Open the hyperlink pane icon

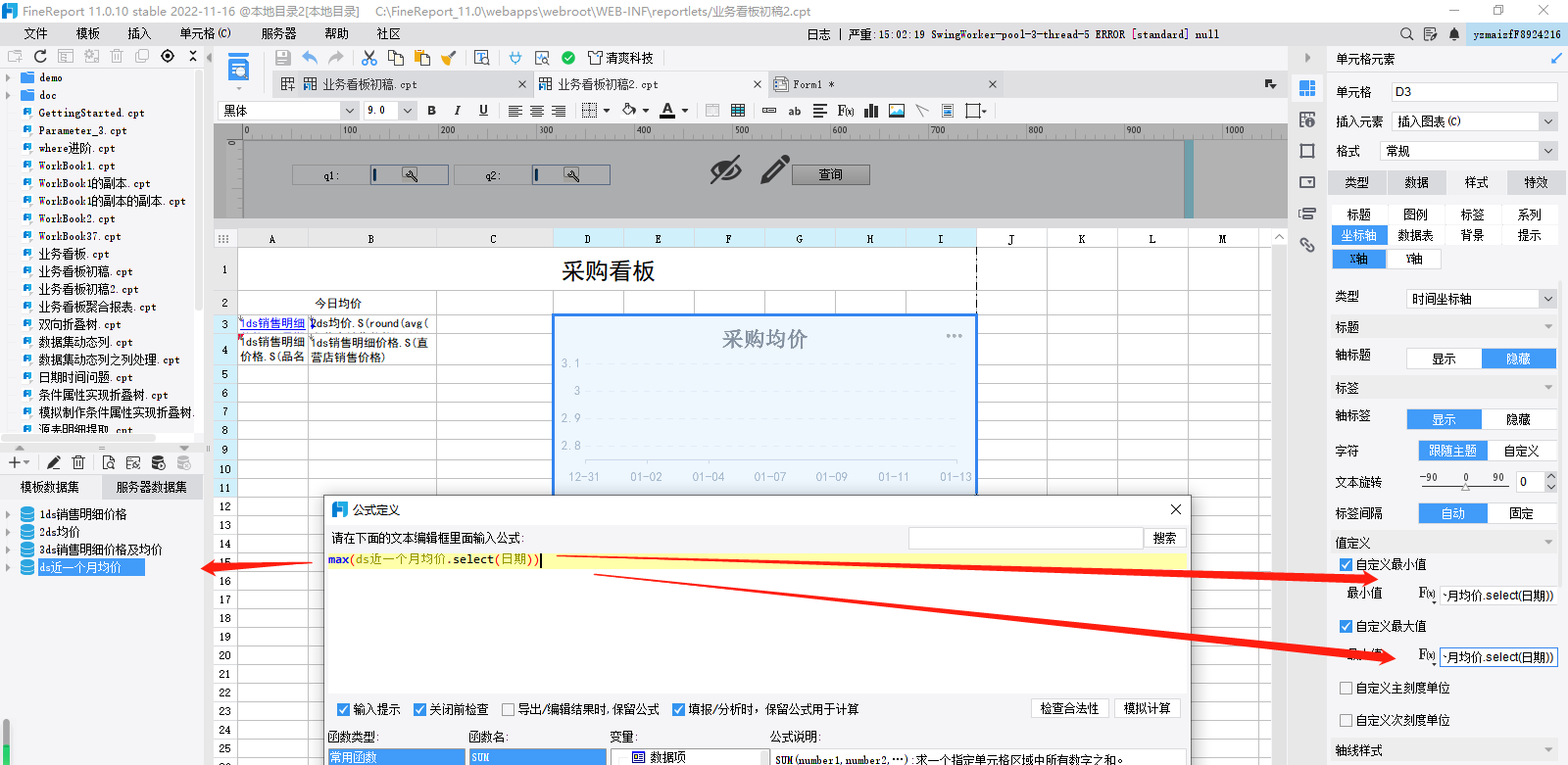pos(1307,245)
